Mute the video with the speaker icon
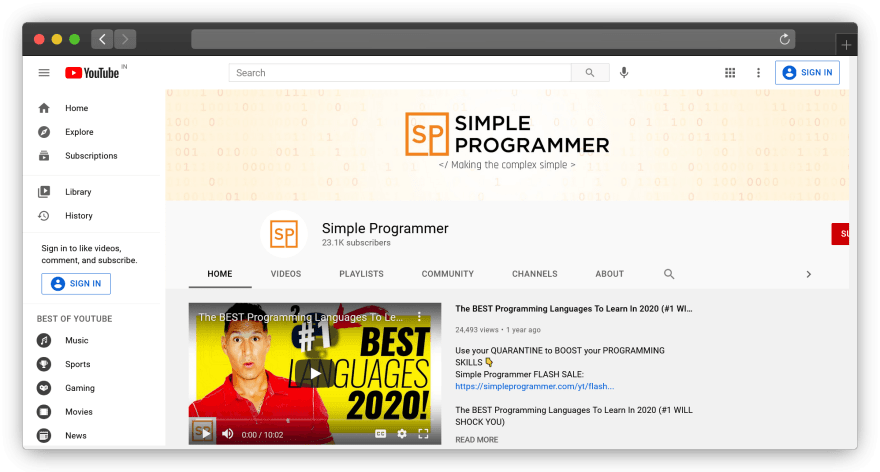This screenshot has height=472, width=880. (228, 434)
